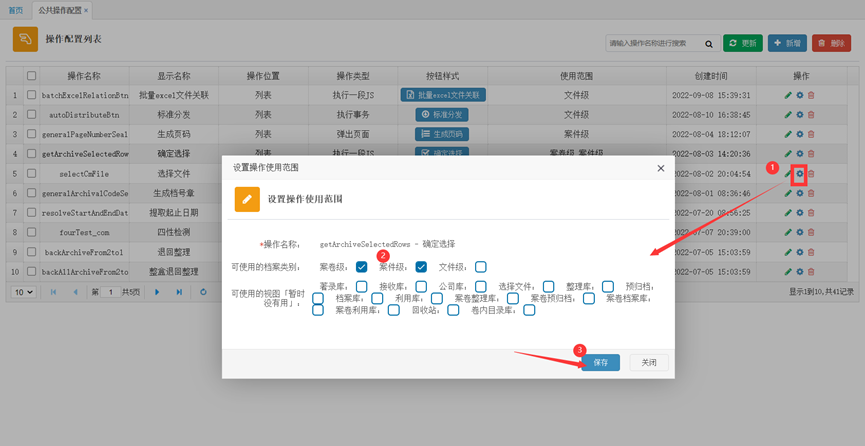This screenshot has width=865, height=446.
Task: Delete the batchExcelRelationBtn row via trash icon
Action: [x=811, y=95]
